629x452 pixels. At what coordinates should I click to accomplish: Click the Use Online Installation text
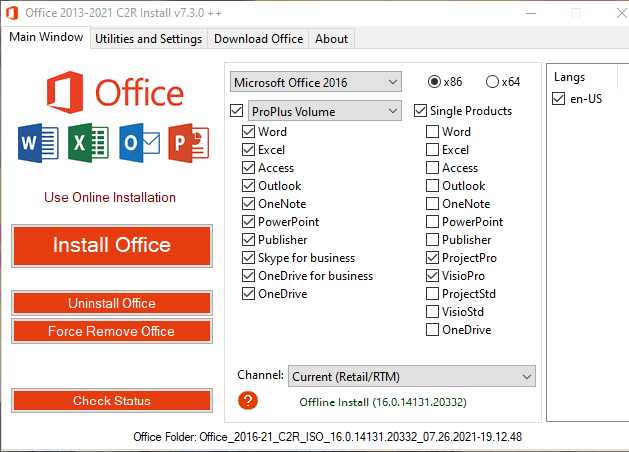110,197
